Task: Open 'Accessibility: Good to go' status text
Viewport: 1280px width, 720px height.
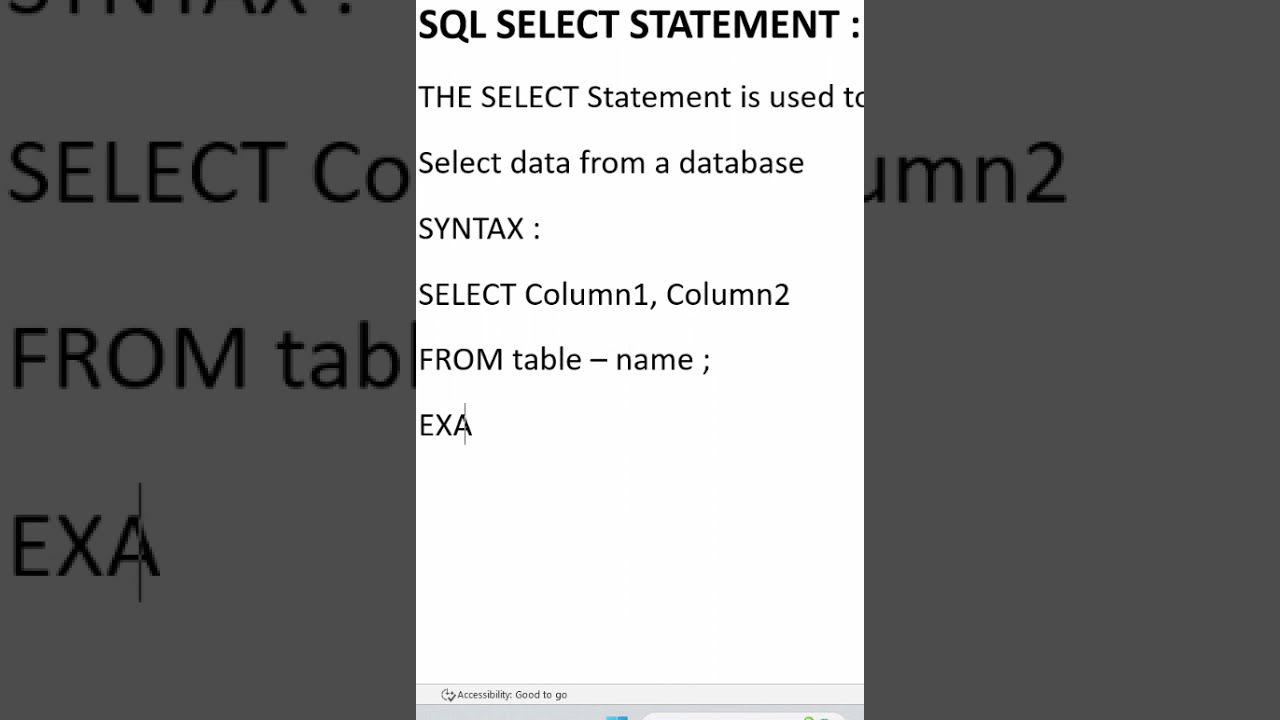Action: pos(512,695)
